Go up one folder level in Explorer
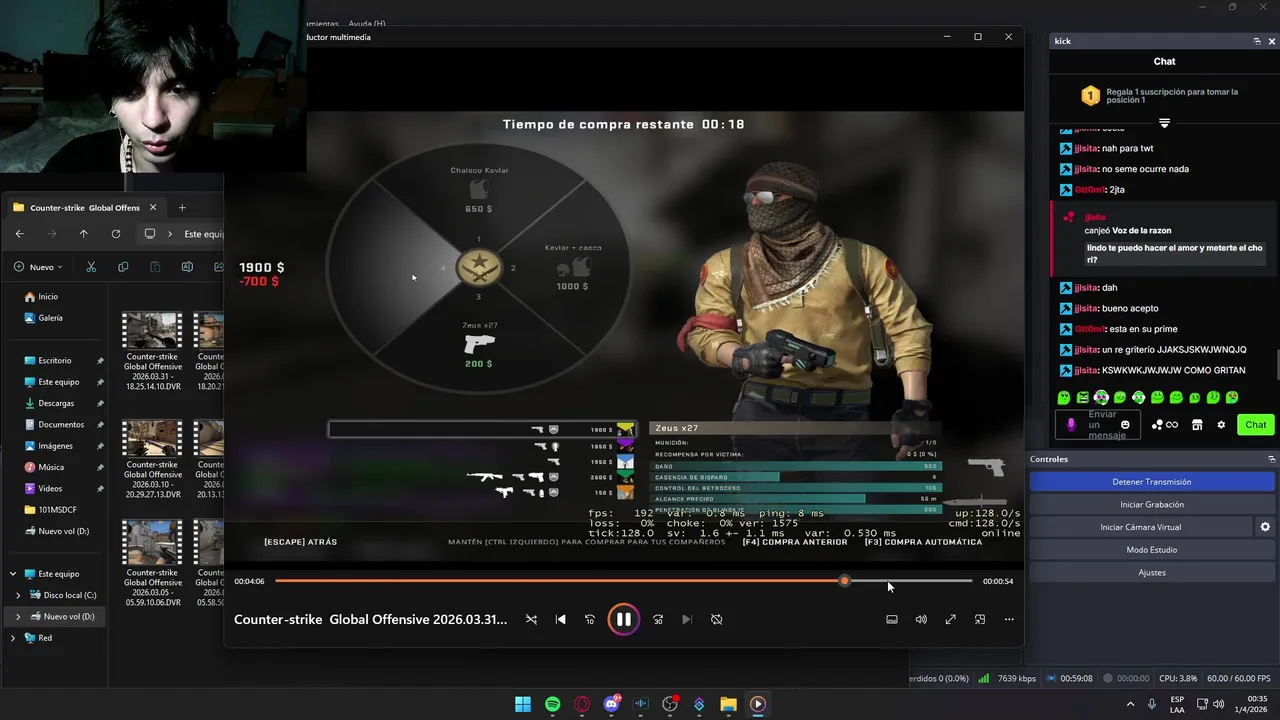Image resolution: width=1280 pixels, height=720 pixels. [84, 234]
